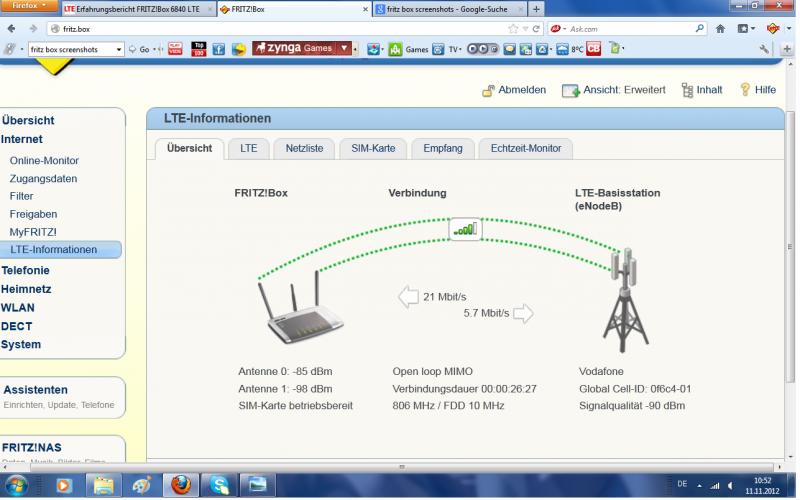Click the FRITZ!Box router image
The height and width of the screenshot is (500, 800).
301,308
